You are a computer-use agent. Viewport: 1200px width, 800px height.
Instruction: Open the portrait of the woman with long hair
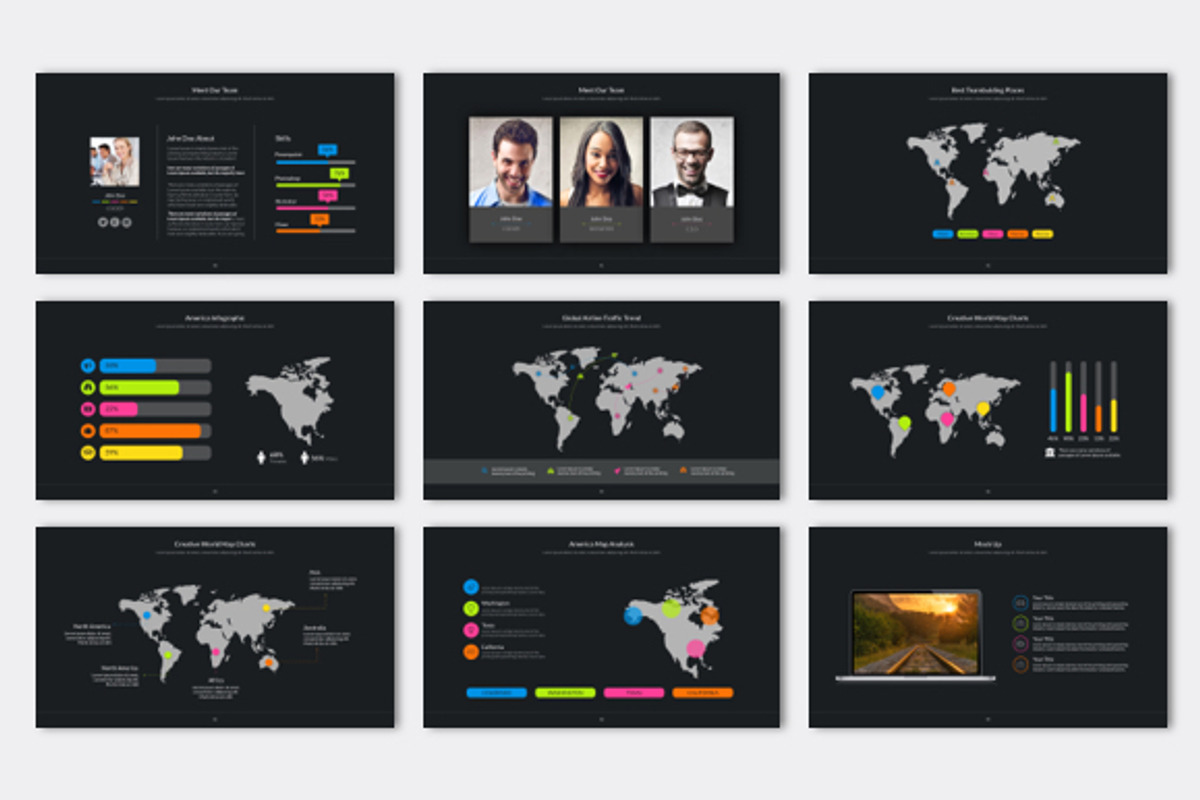tap(601, 162)
